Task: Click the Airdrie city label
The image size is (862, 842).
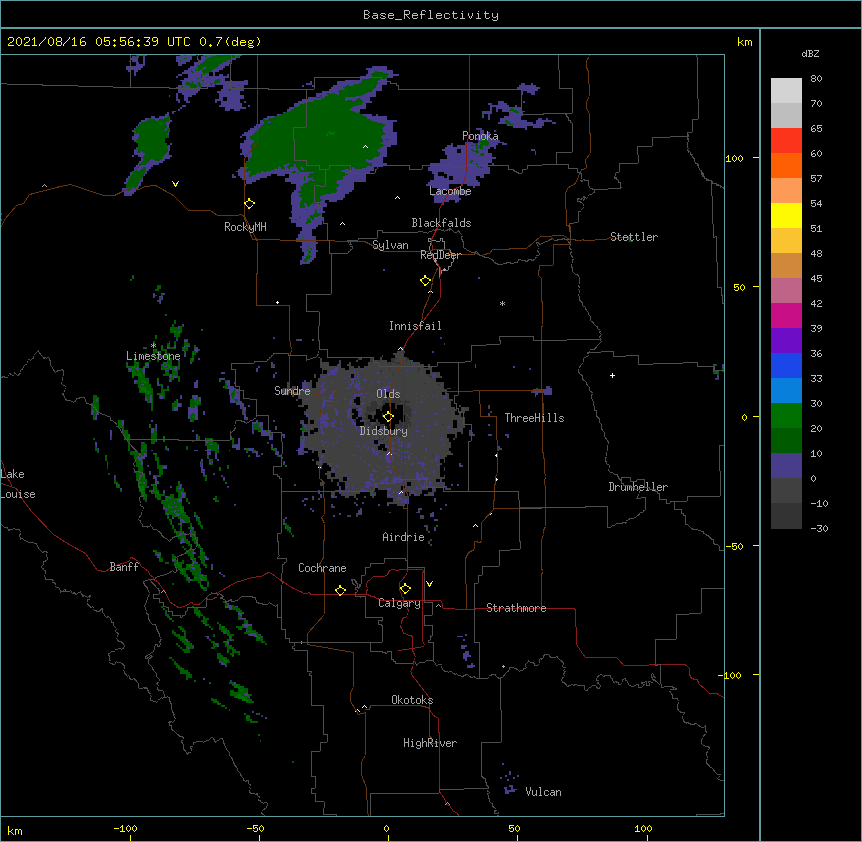Action: click(x=404, y=537)
